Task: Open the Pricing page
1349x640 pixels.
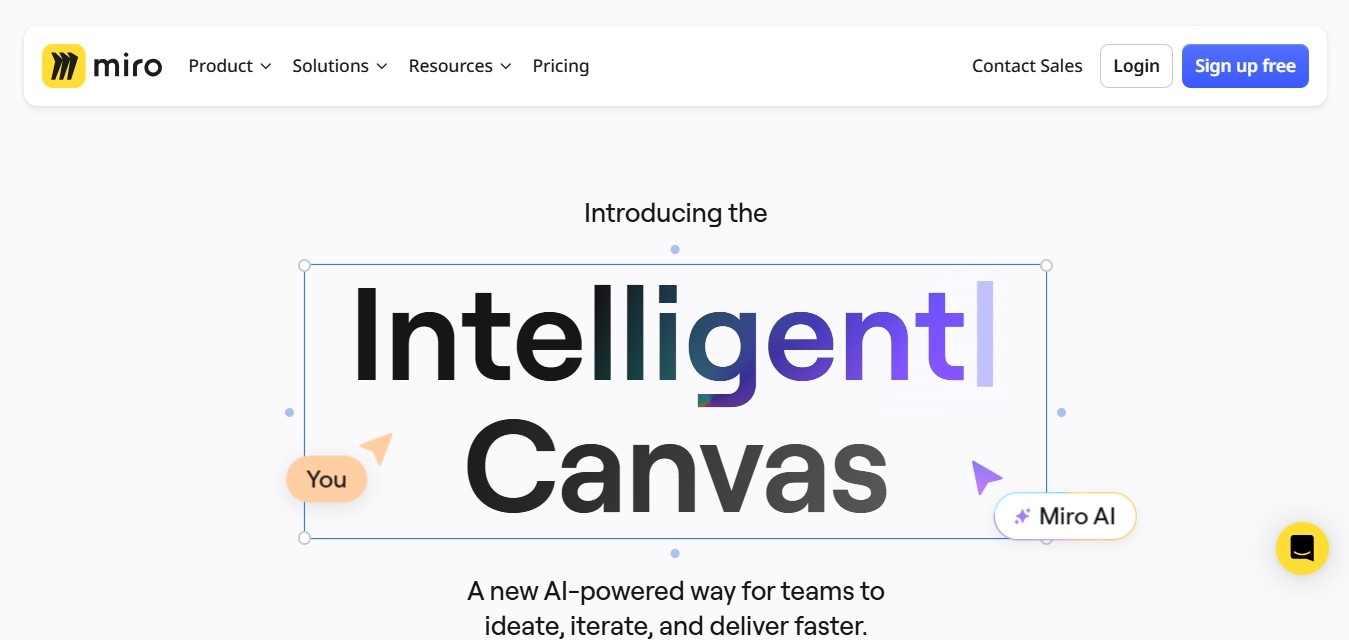Action: [x=561, y=66]
